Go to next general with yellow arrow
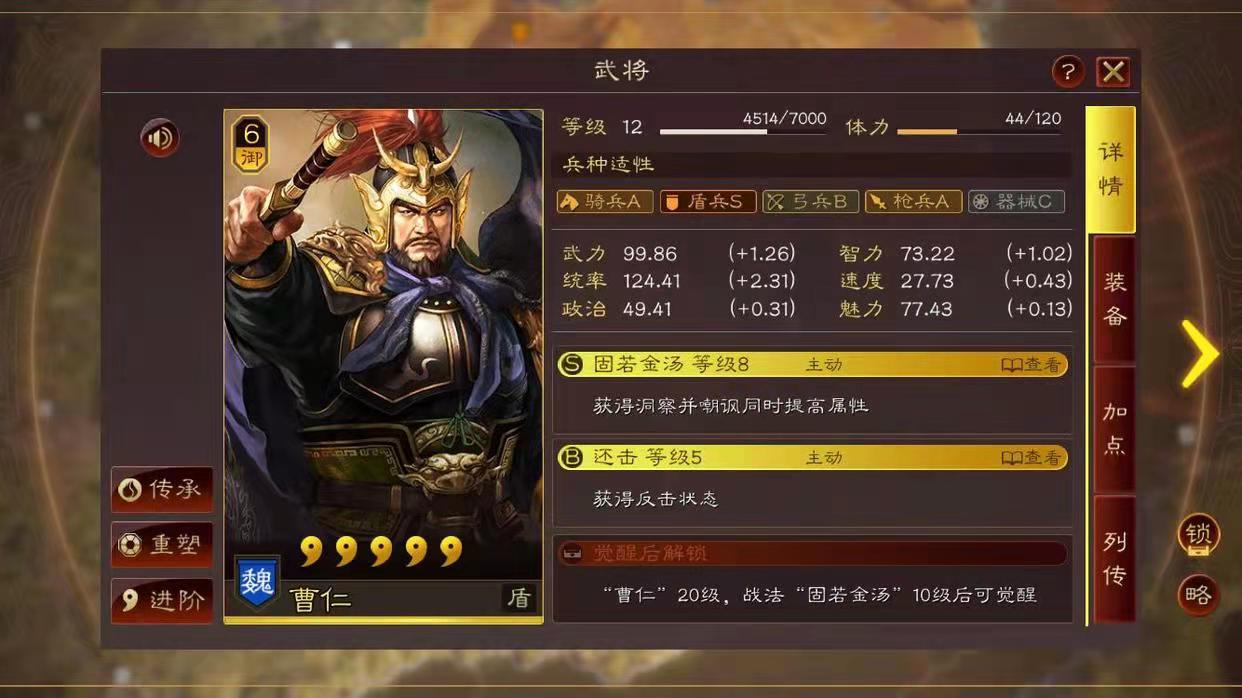Screen dimensions: 1242x698 [1200, 354]
